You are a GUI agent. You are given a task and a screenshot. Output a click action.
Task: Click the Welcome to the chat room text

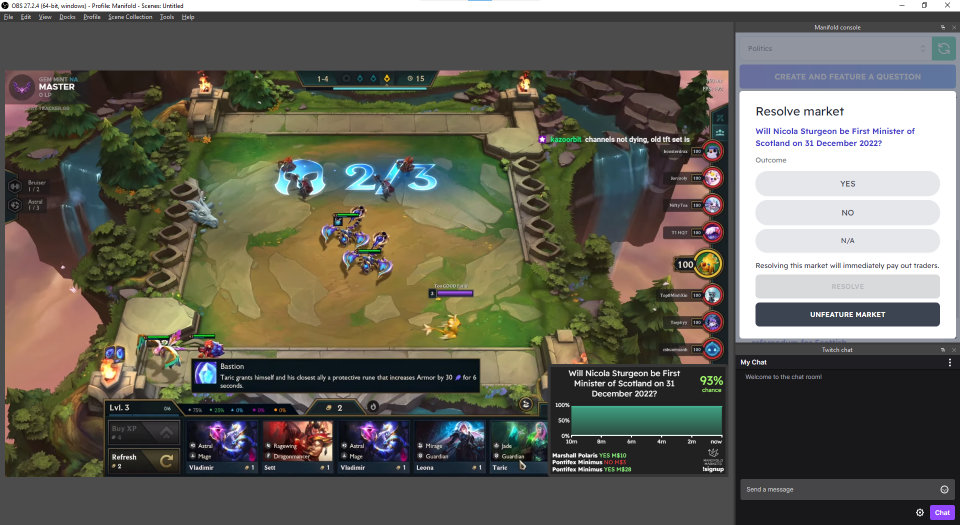783,377
